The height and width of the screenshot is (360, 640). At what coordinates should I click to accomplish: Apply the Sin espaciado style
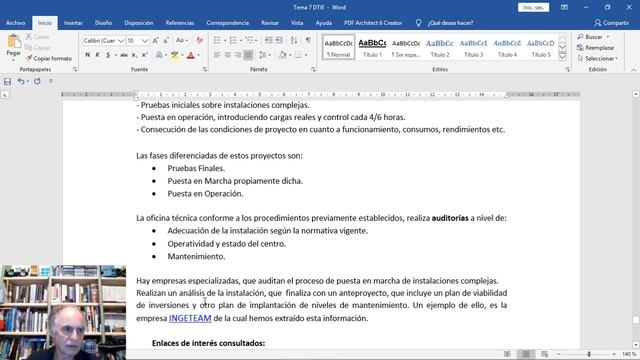point(406,47)
